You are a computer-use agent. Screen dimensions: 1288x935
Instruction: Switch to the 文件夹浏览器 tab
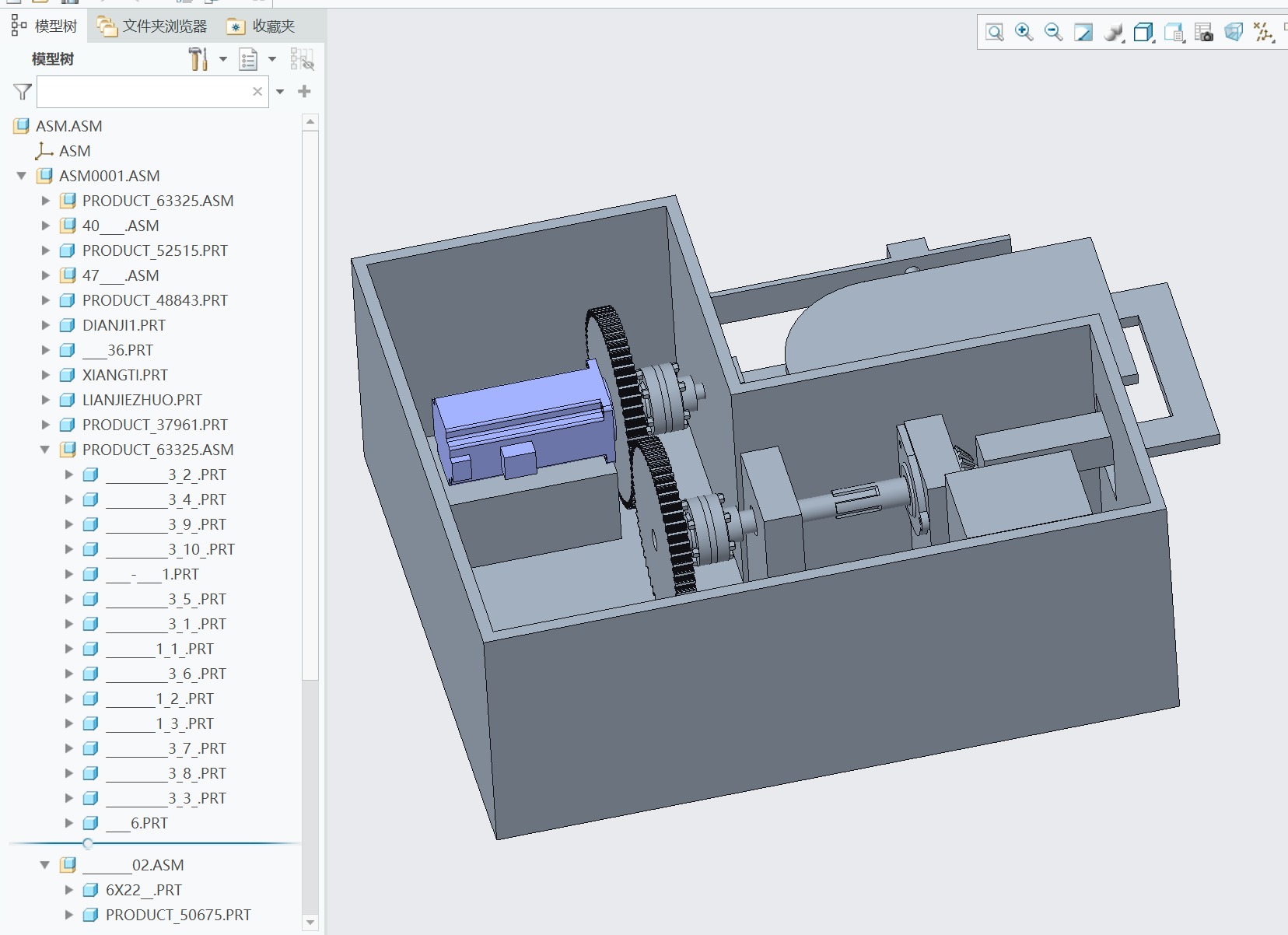pyautogui.click(x=152, y=26)
